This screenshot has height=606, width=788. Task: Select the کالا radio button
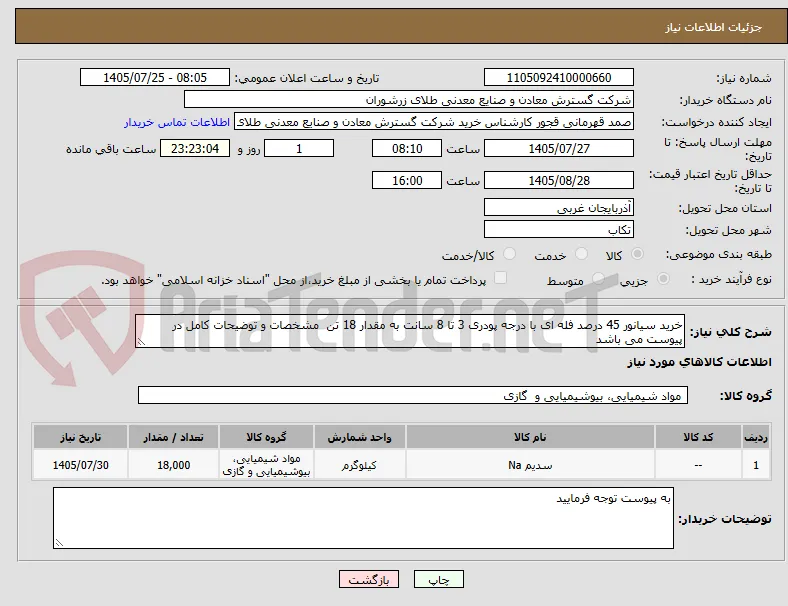637,254
